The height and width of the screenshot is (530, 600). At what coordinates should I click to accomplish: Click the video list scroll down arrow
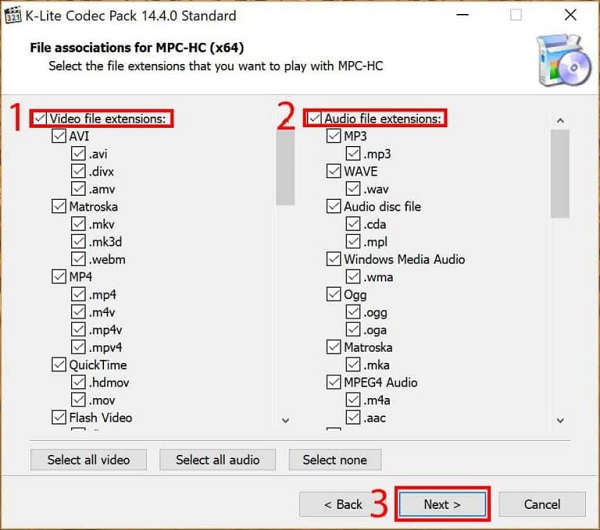pos(285,421)
